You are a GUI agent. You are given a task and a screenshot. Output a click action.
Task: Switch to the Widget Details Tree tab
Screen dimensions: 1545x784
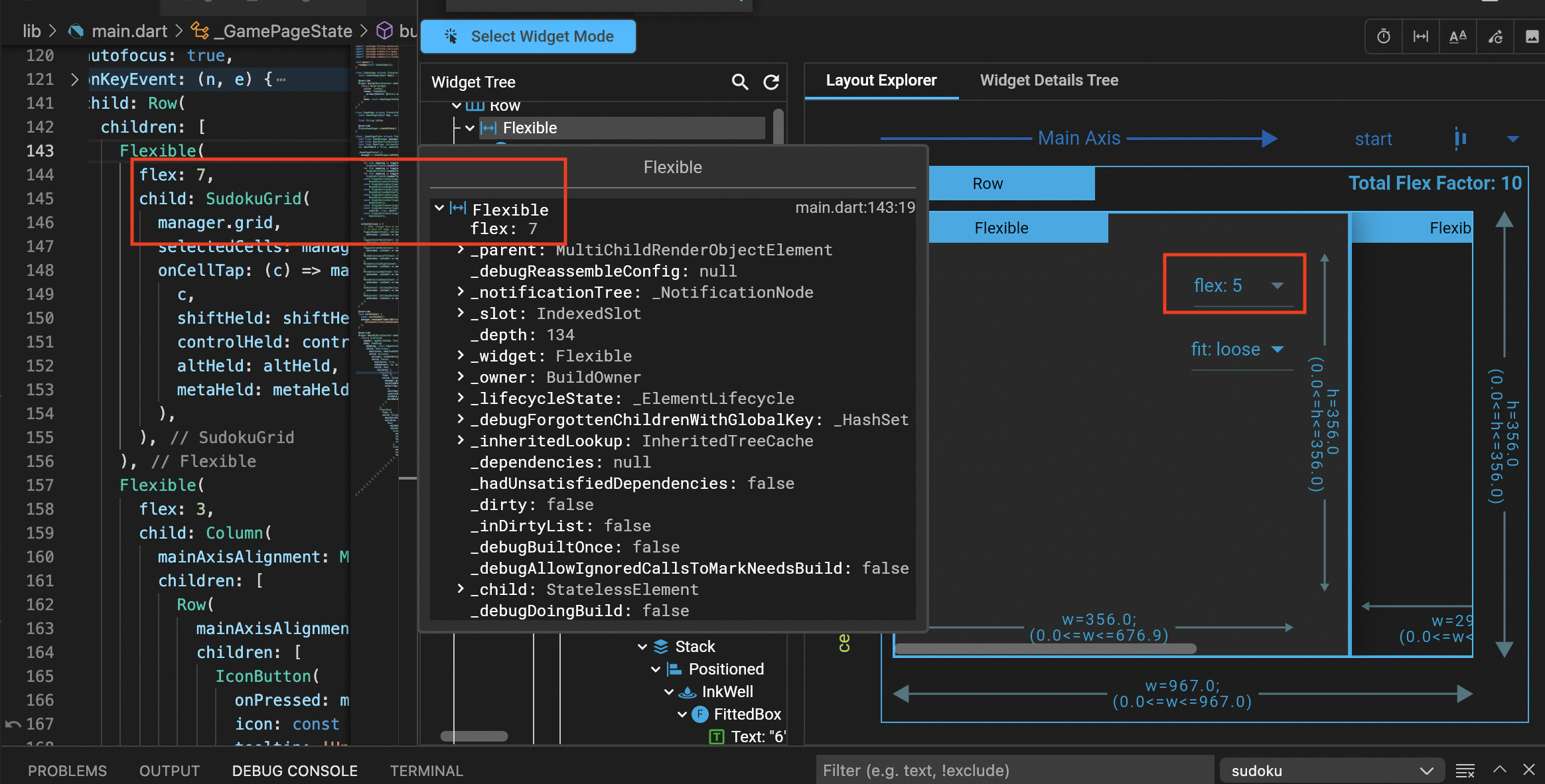tap(1049, 80)
